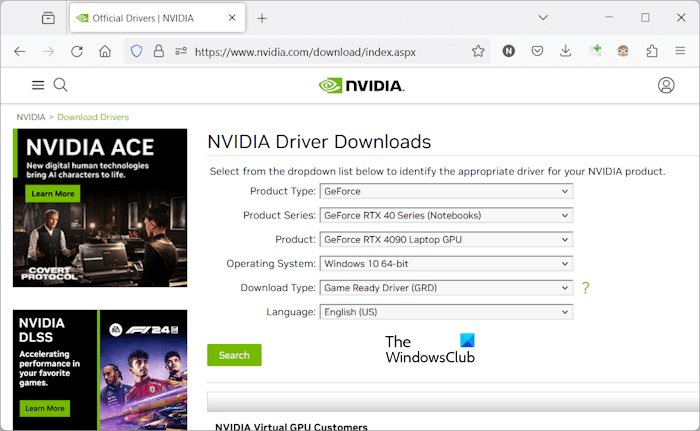Open the NVIDIA user account icon

click(x=666, y=85)
